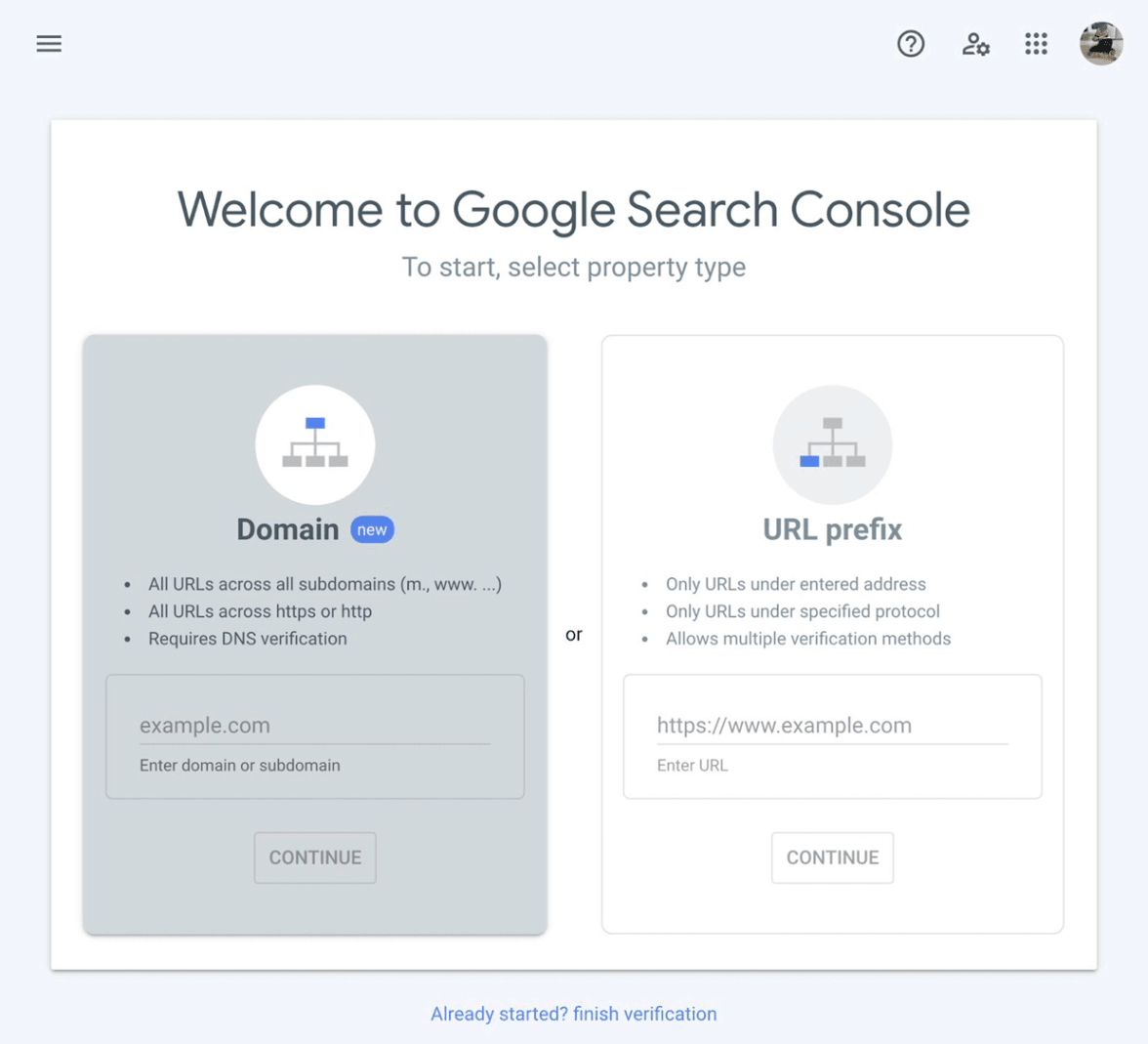Focus the https://www.example.com URL input
The image size is (1148, 1044).
(x=832, y=726)
